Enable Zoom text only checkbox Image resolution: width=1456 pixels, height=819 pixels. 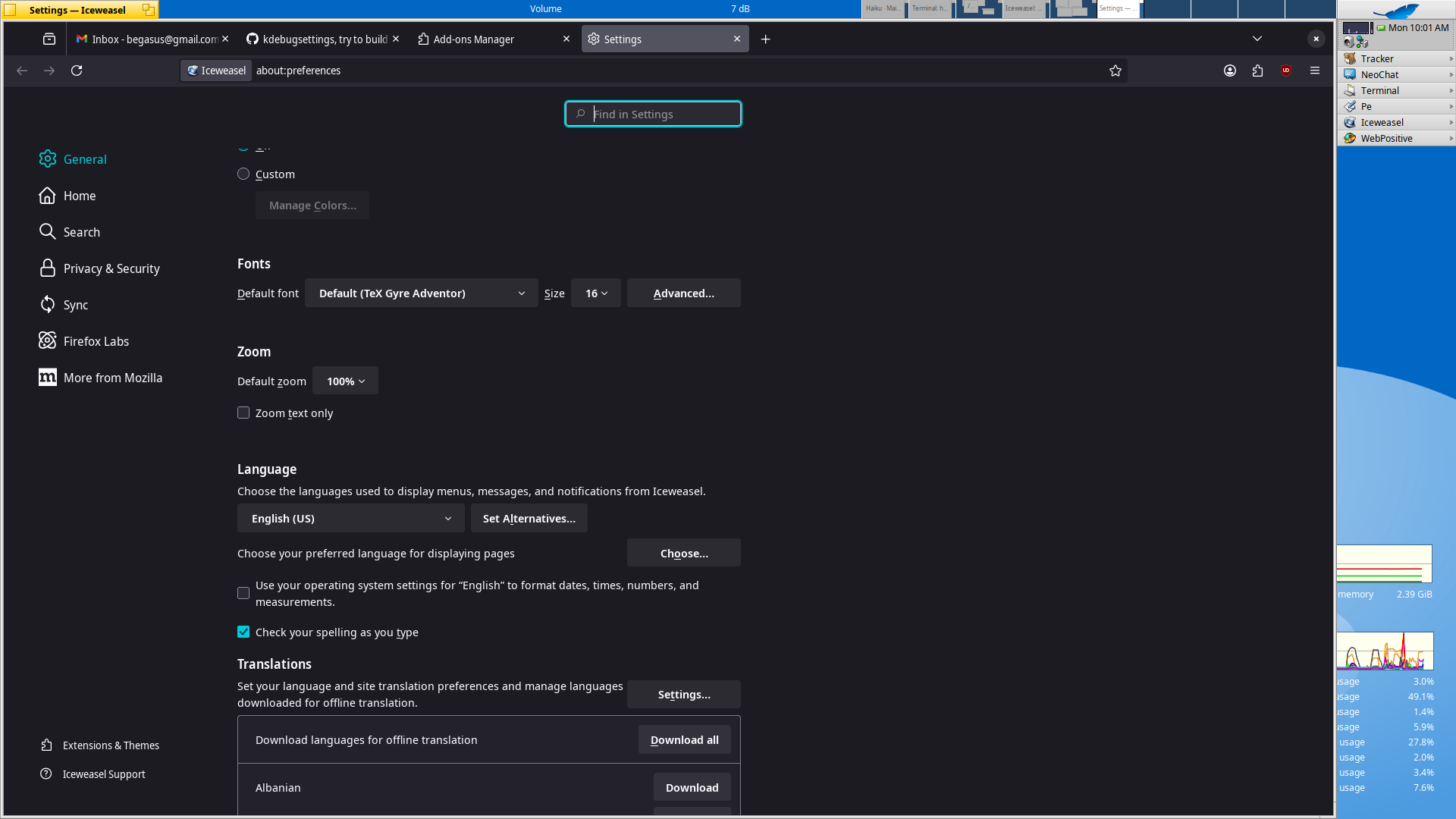tap(243, 413)
